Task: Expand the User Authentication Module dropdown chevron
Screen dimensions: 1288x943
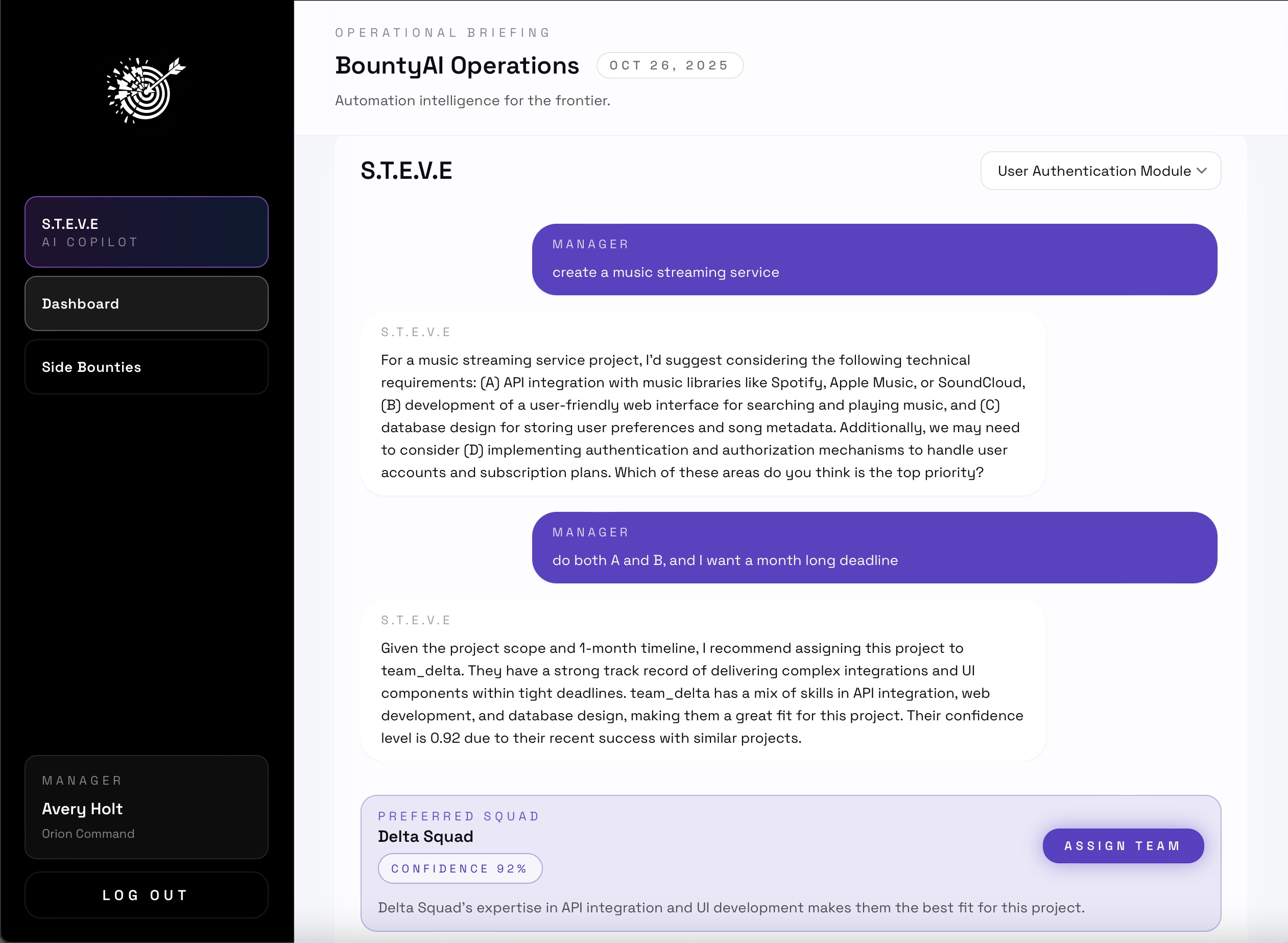Action: (1202, 171)
